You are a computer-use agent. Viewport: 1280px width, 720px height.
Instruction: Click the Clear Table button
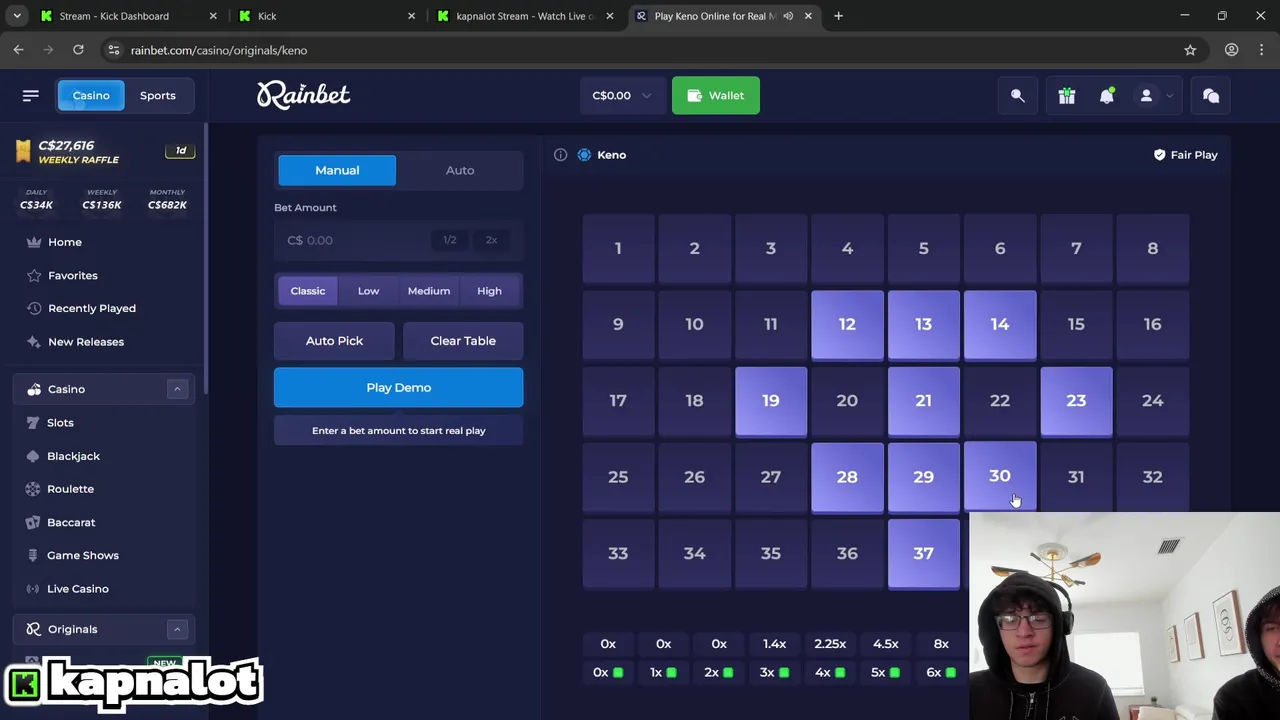[463, 341]
